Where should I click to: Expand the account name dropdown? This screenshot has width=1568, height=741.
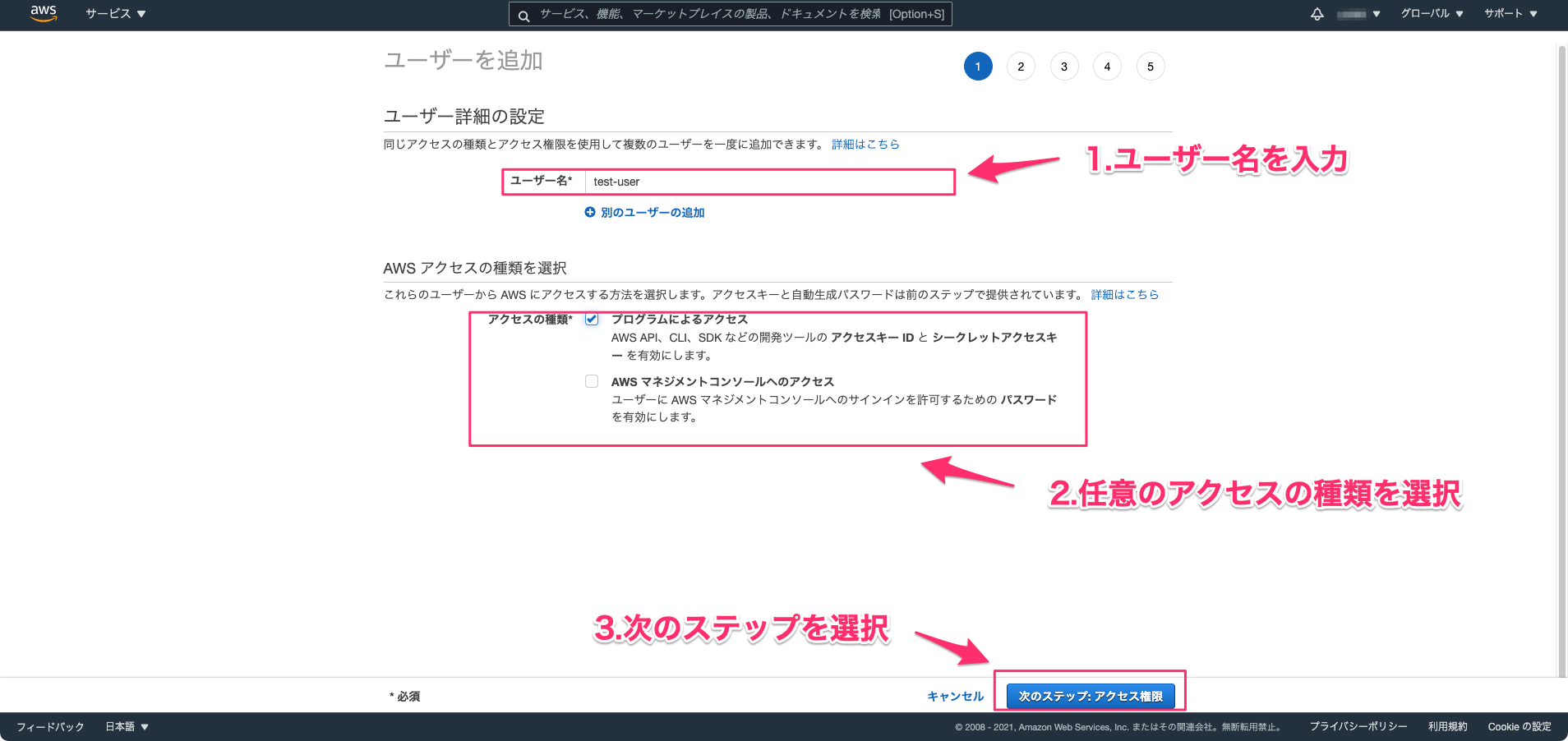click(1358, 14)
